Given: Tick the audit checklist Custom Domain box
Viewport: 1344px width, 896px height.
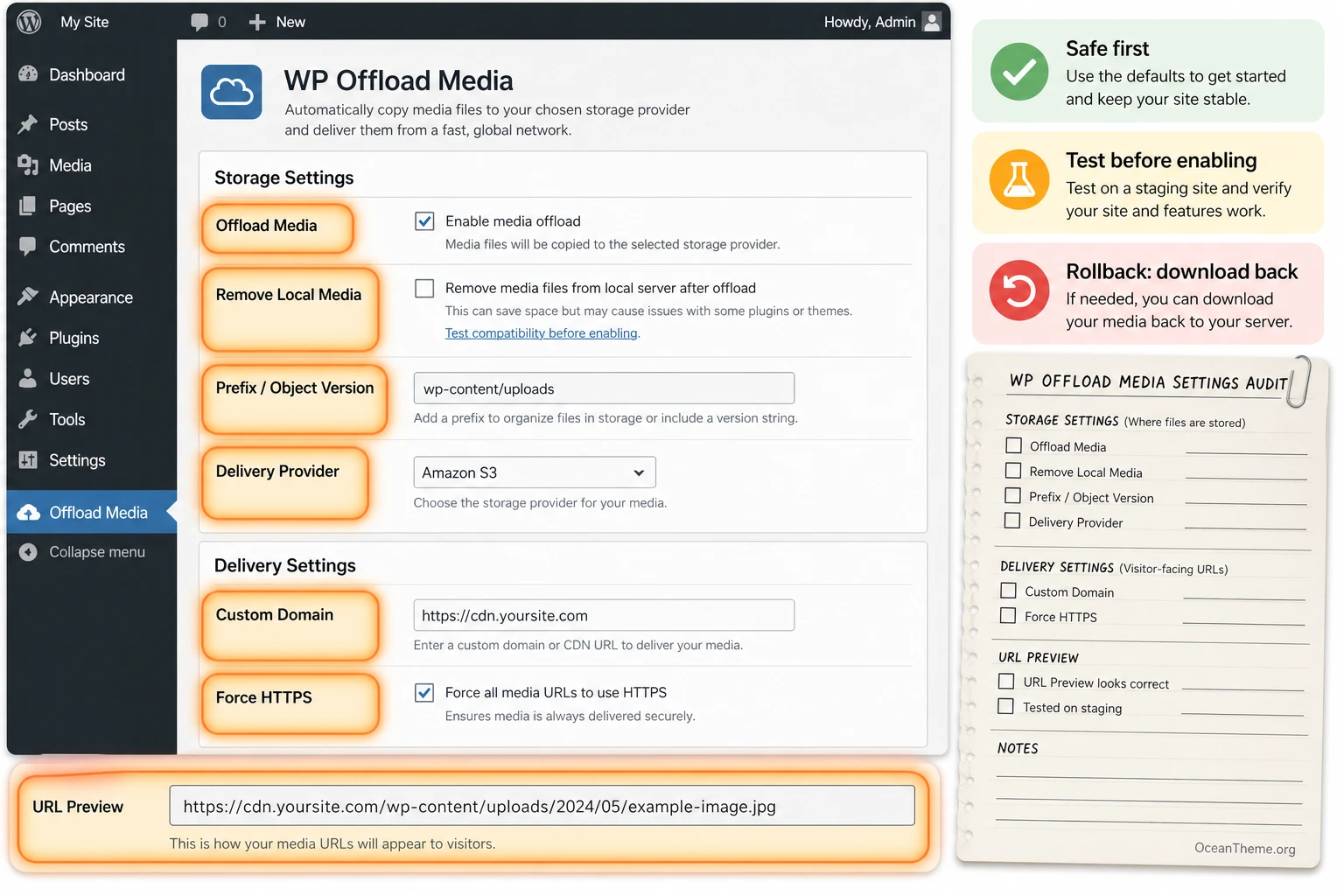Looking at the screenshot, I should pyautogui.click(x=1009, y=591).
